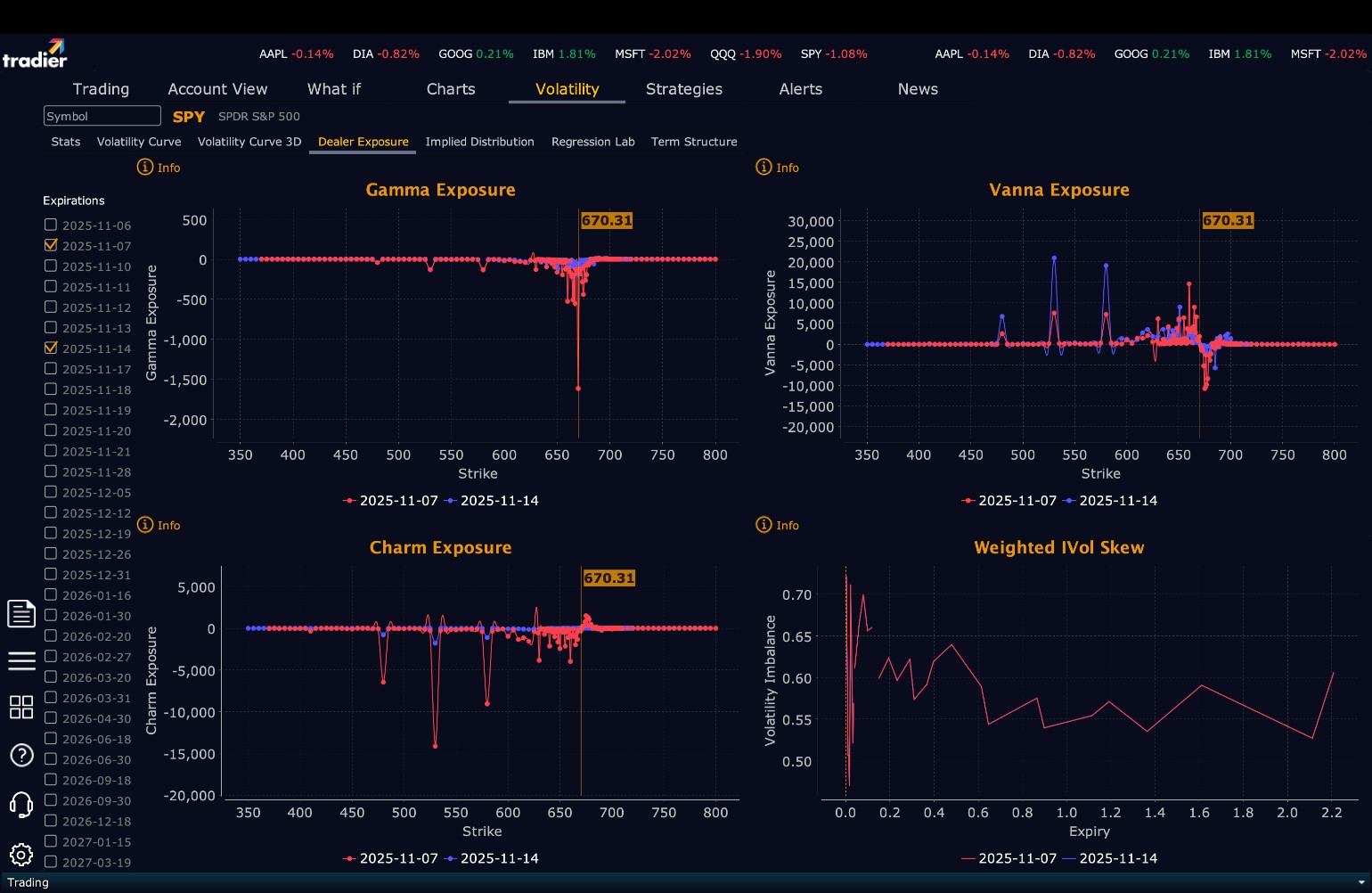Open the News tab
This screenshot has height=893, width=1372.
click(x=918, y=89)
